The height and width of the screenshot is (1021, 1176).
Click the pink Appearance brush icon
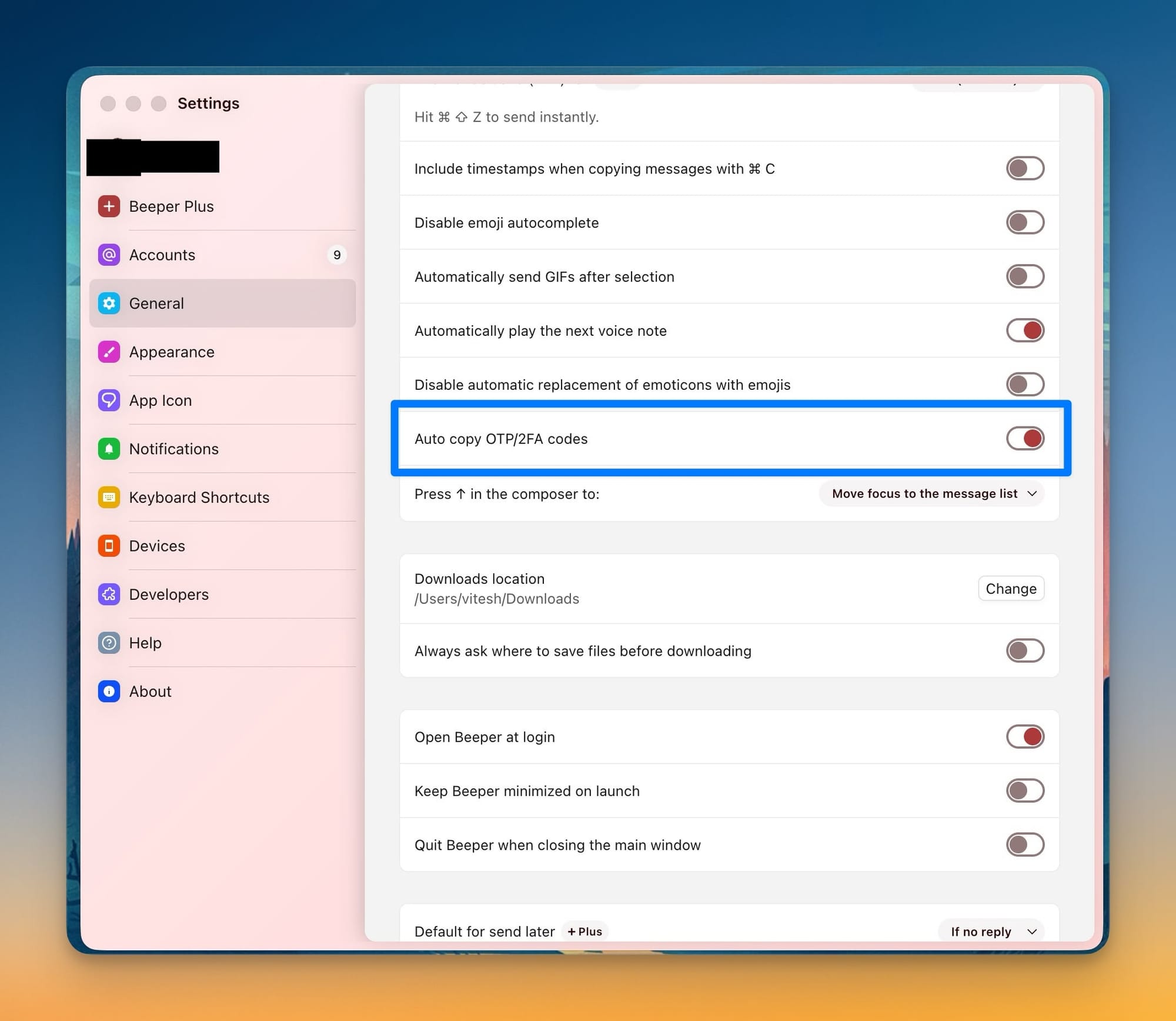109,352
